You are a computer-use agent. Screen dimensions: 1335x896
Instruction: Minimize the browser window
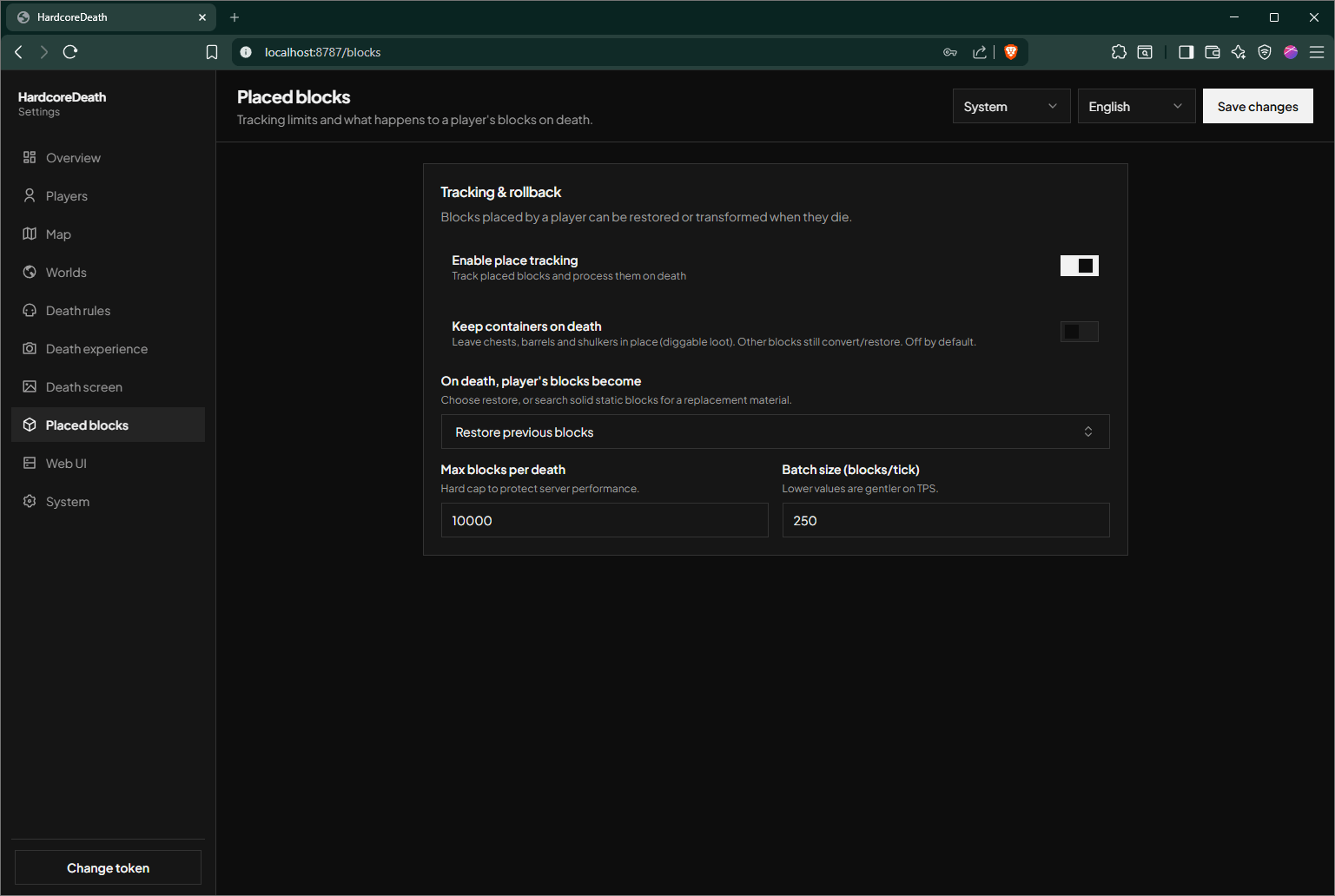(x=1234, y=17)
